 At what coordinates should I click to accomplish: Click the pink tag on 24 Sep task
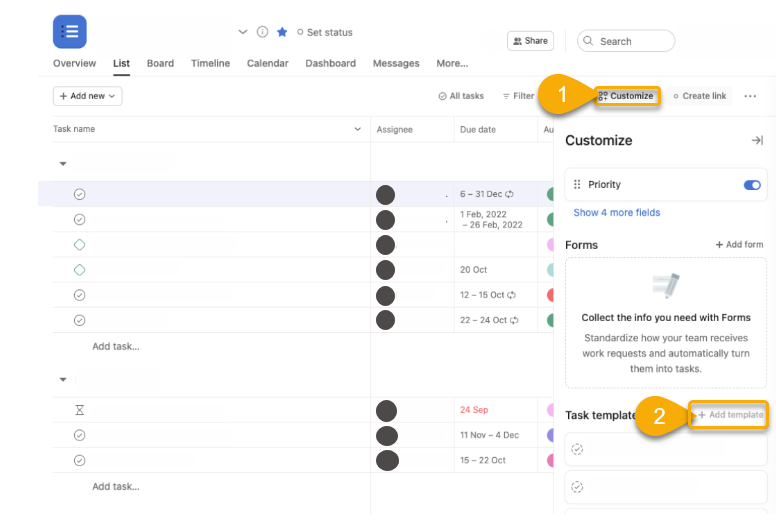click(549, 410)
